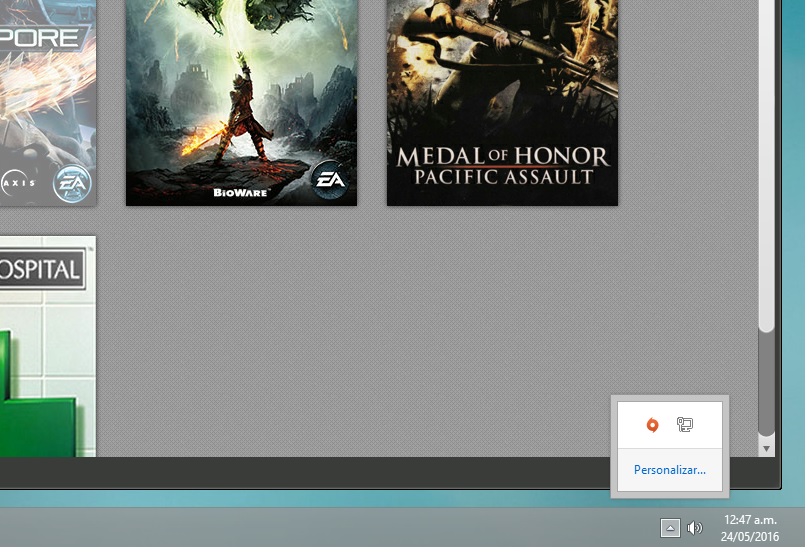Collapse the hidden tray icons arrow

coord(670,528)
